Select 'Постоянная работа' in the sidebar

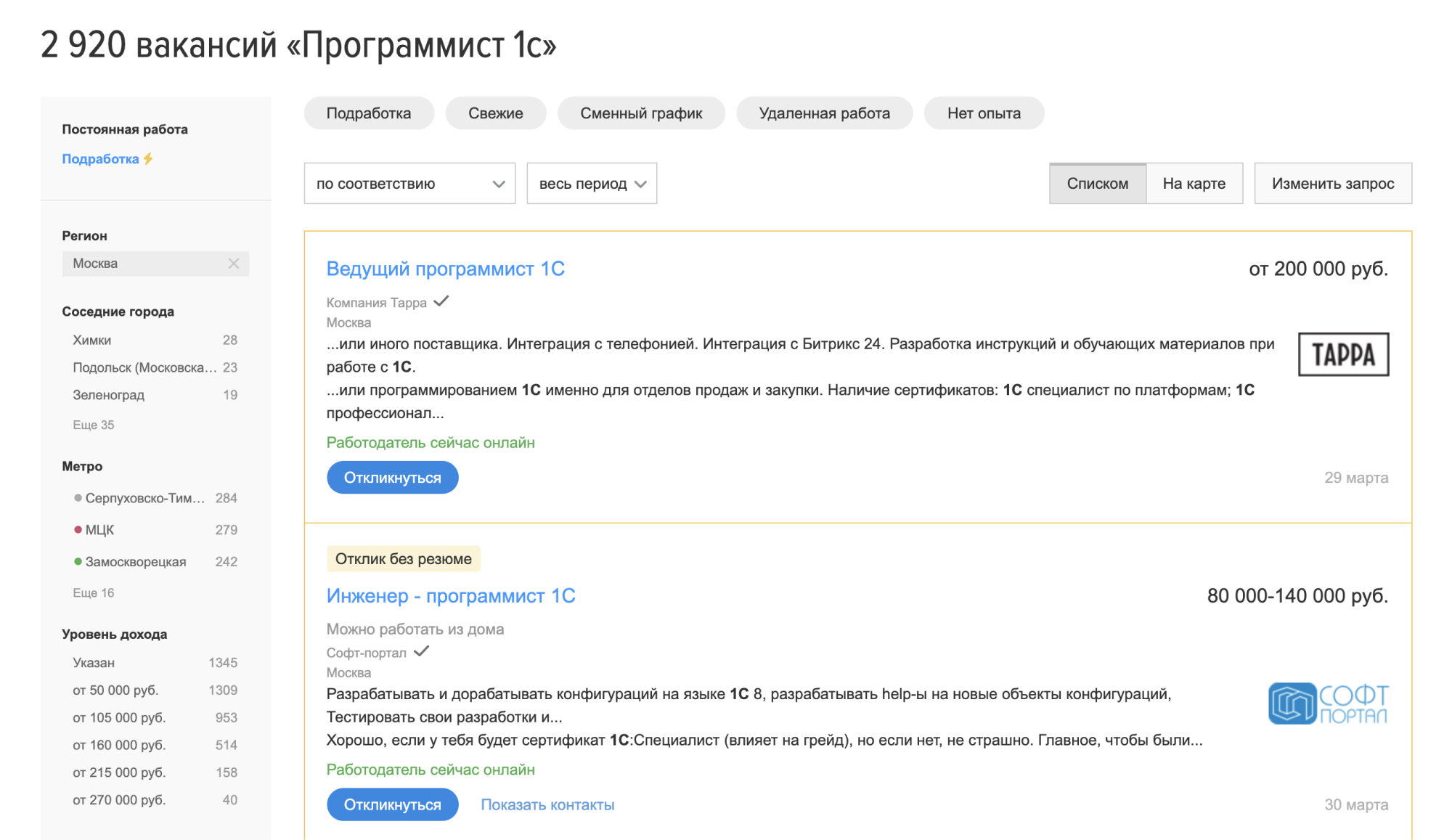click(125, 129)
